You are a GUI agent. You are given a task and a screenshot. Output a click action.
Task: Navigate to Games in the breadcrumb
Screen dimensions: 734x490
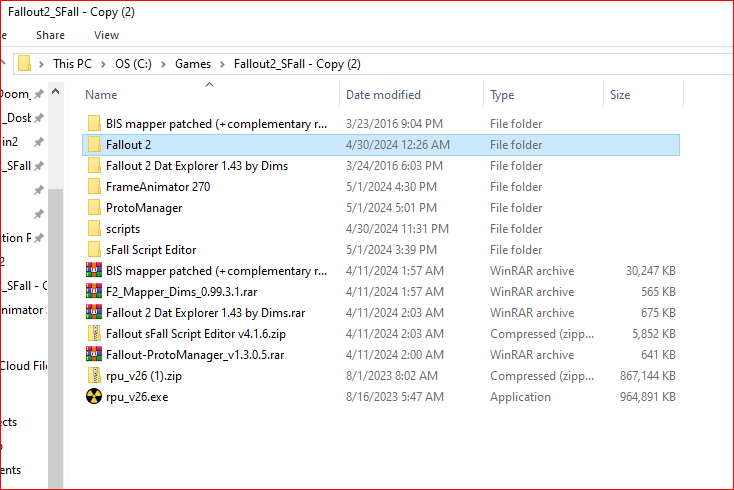click(x=193, y=64)
